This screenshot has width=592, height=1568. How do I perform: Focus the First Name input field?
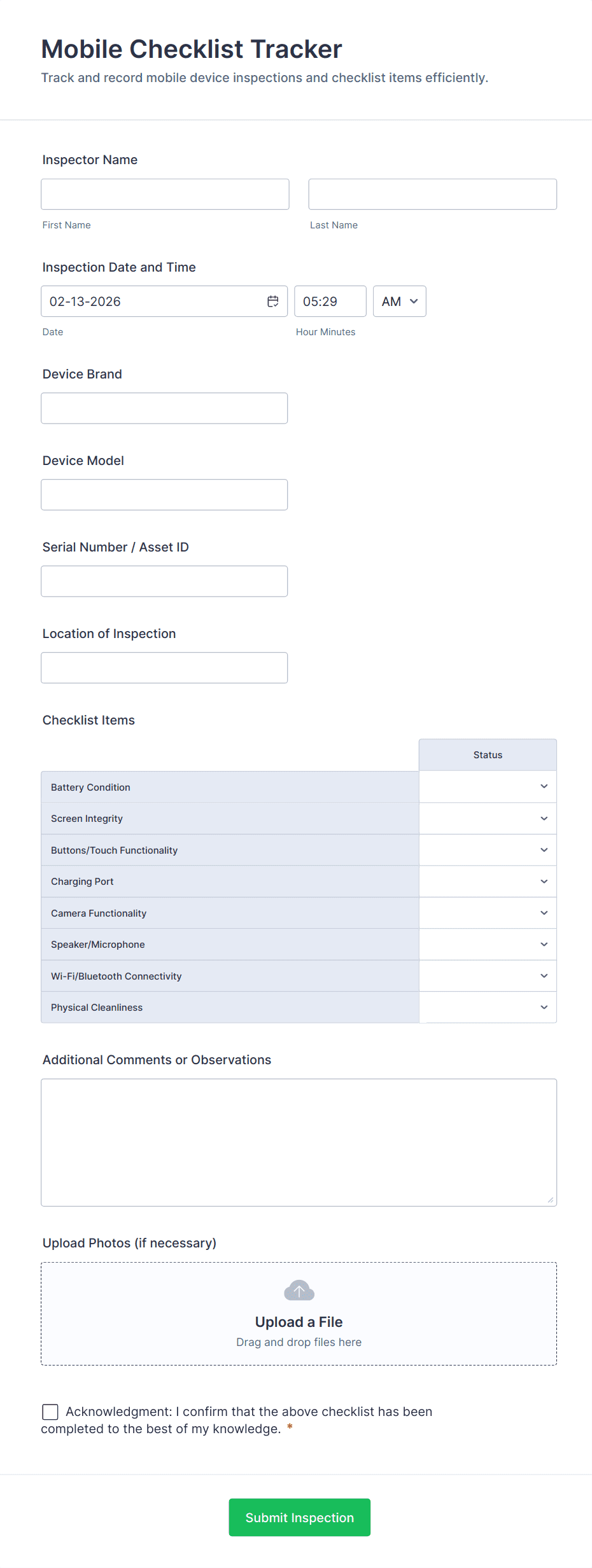click(165, 194)
